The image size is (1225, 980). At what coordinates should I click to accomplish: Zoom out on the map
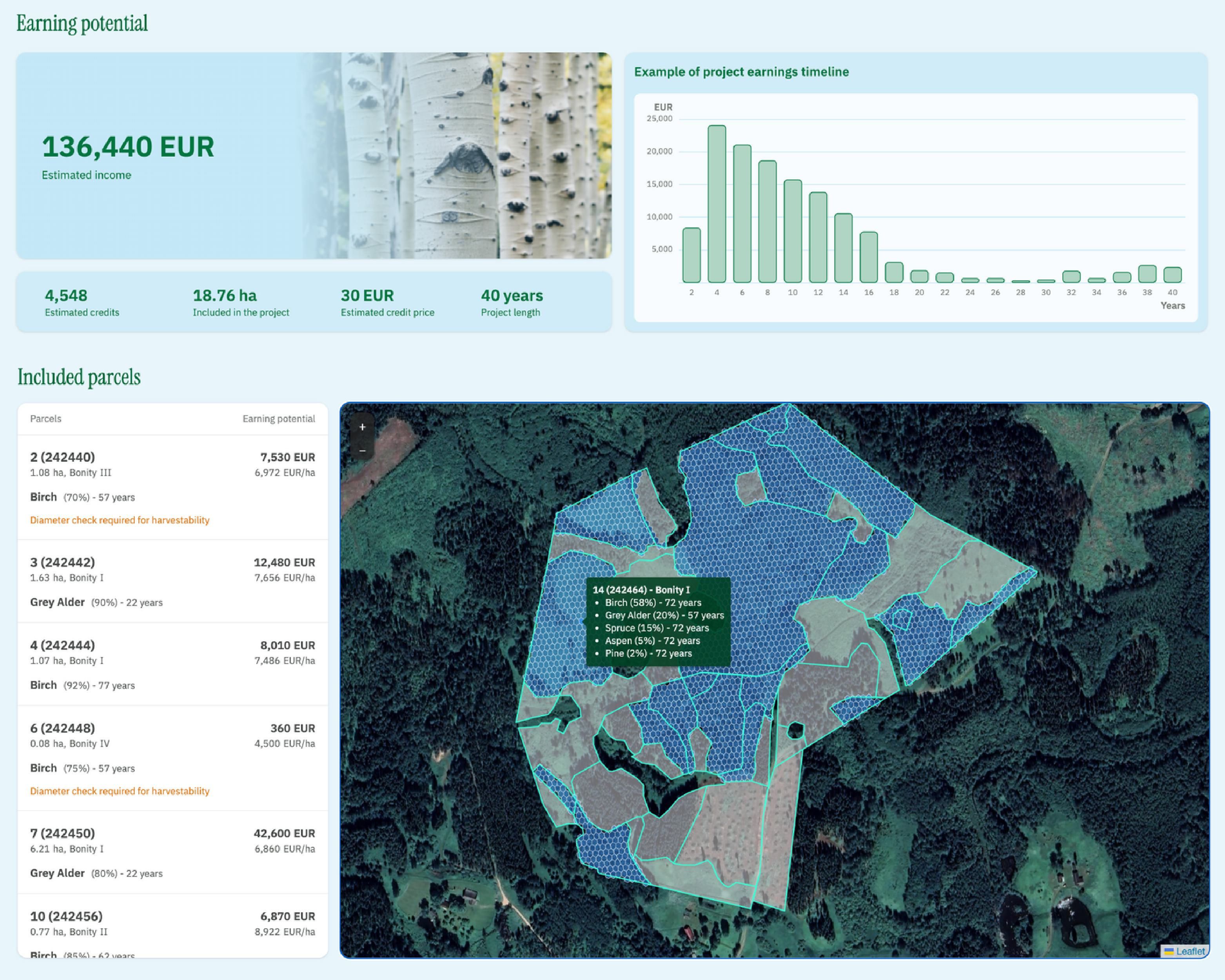click(362, 450)
